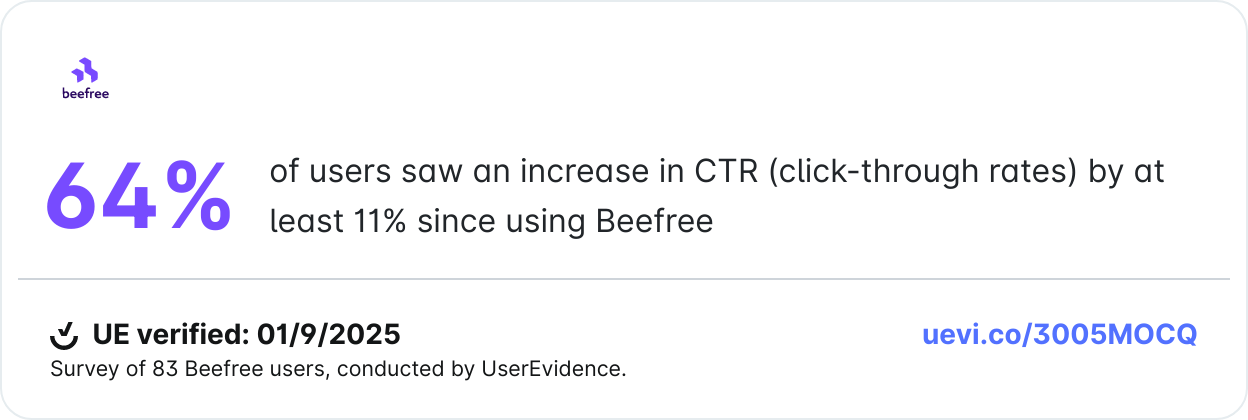Click the "since using" words

click(501, 221)
